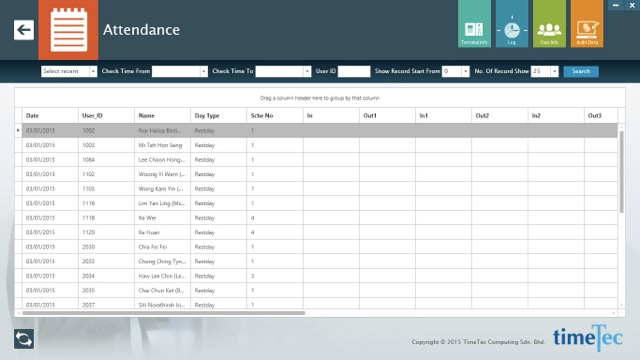Image resolution: width=640 pixels, height=360 pixels.
Task: Select the row for Wong Kam Yin
Action: click(x=320, y=189)
